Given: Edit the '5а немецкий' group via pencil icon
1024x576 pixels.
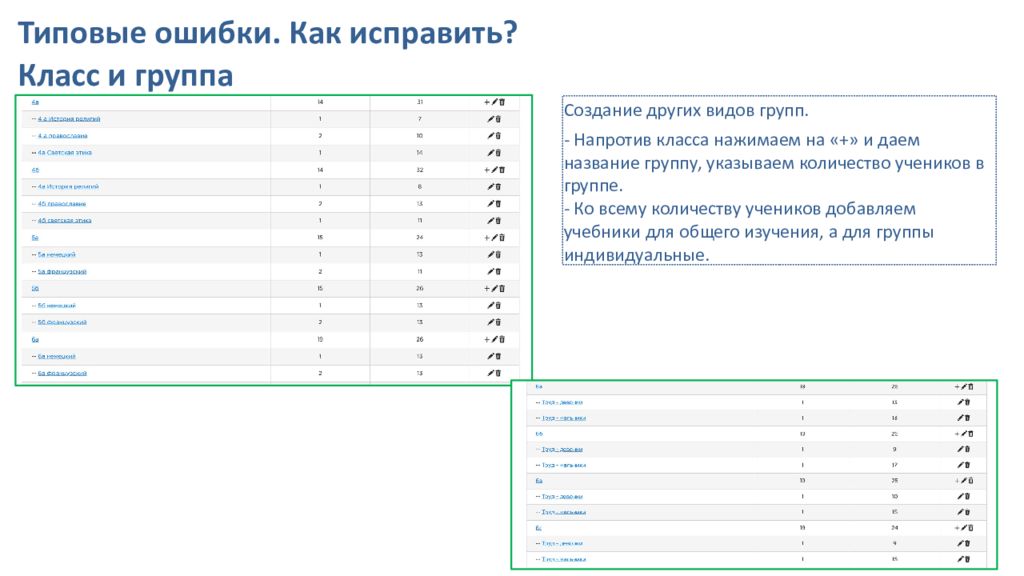Looking at the screenshot, I should 490,255.
